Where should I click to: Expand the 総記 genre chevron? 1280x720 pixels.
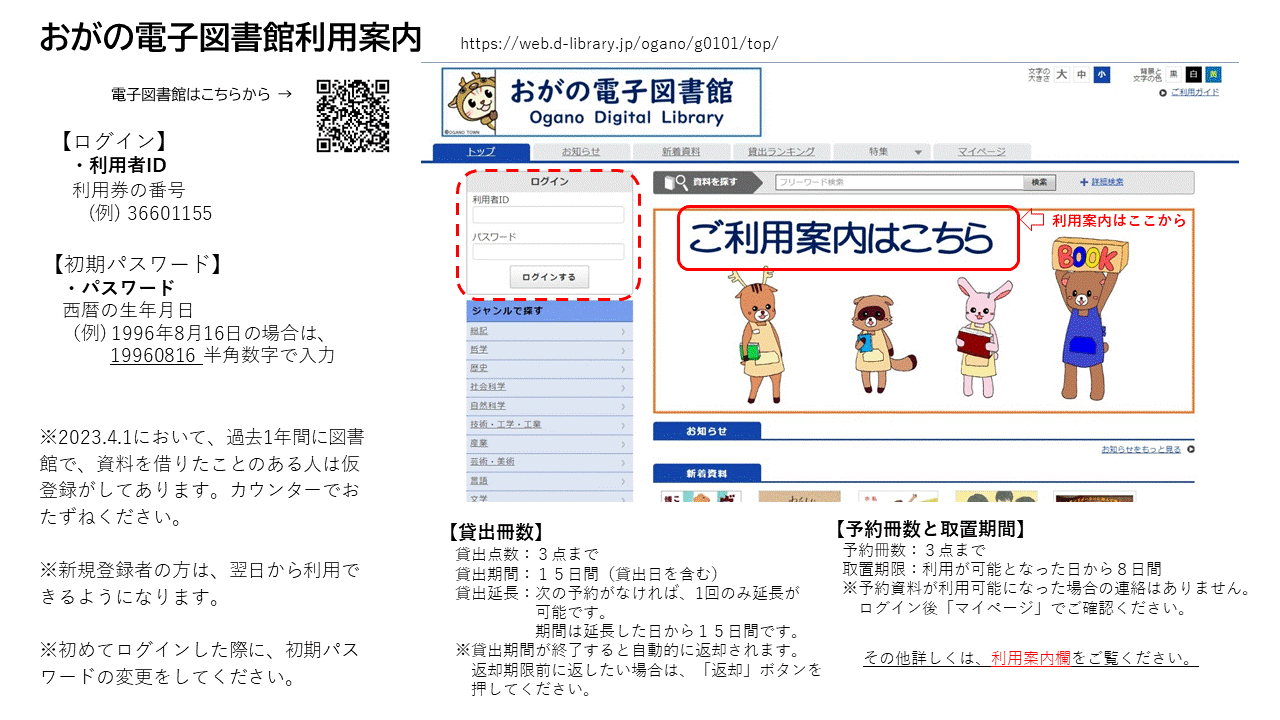[x=623, y=331]
